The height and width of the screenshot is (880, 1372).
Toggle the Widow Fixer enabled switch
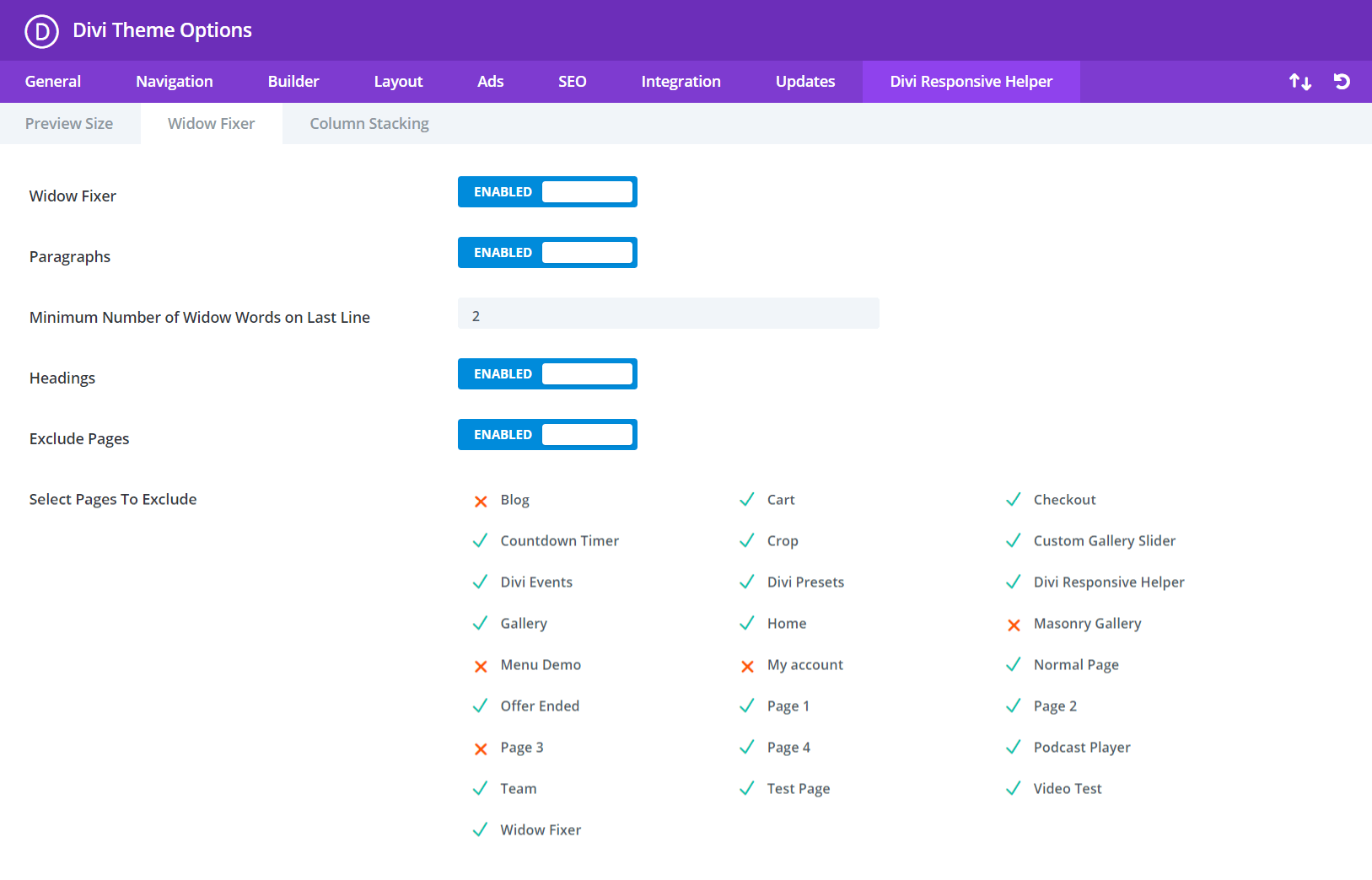pos(547,192)
